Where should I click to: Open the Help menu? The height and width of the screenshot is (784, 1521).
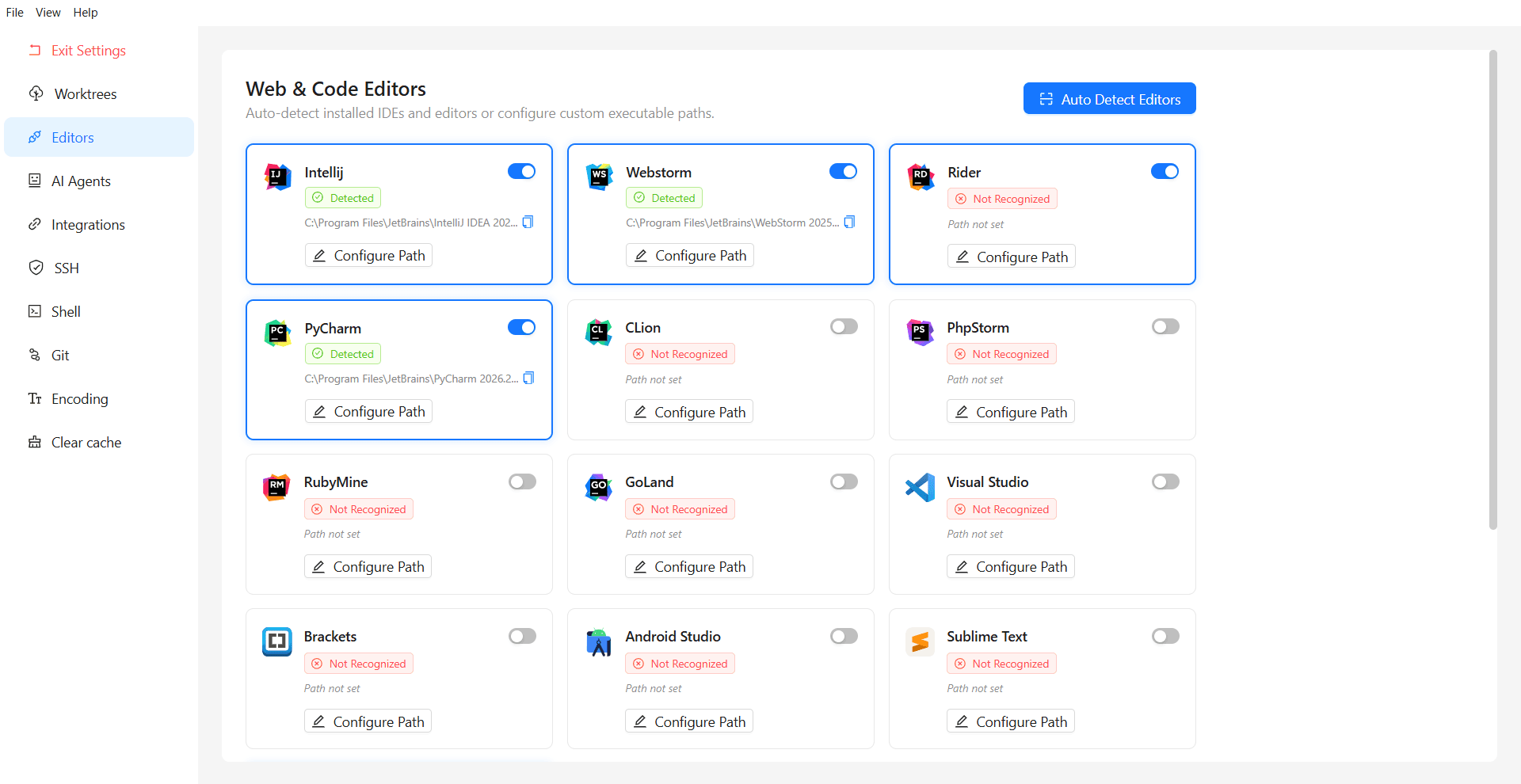86,13
